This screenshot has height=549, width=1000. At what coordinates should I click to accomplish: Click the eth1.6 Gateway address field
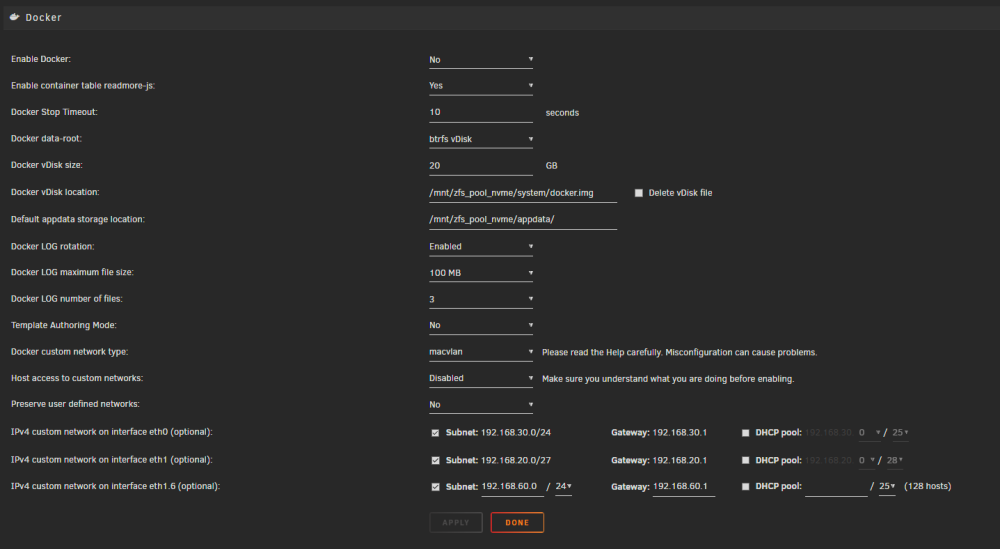tap(684, 487)
